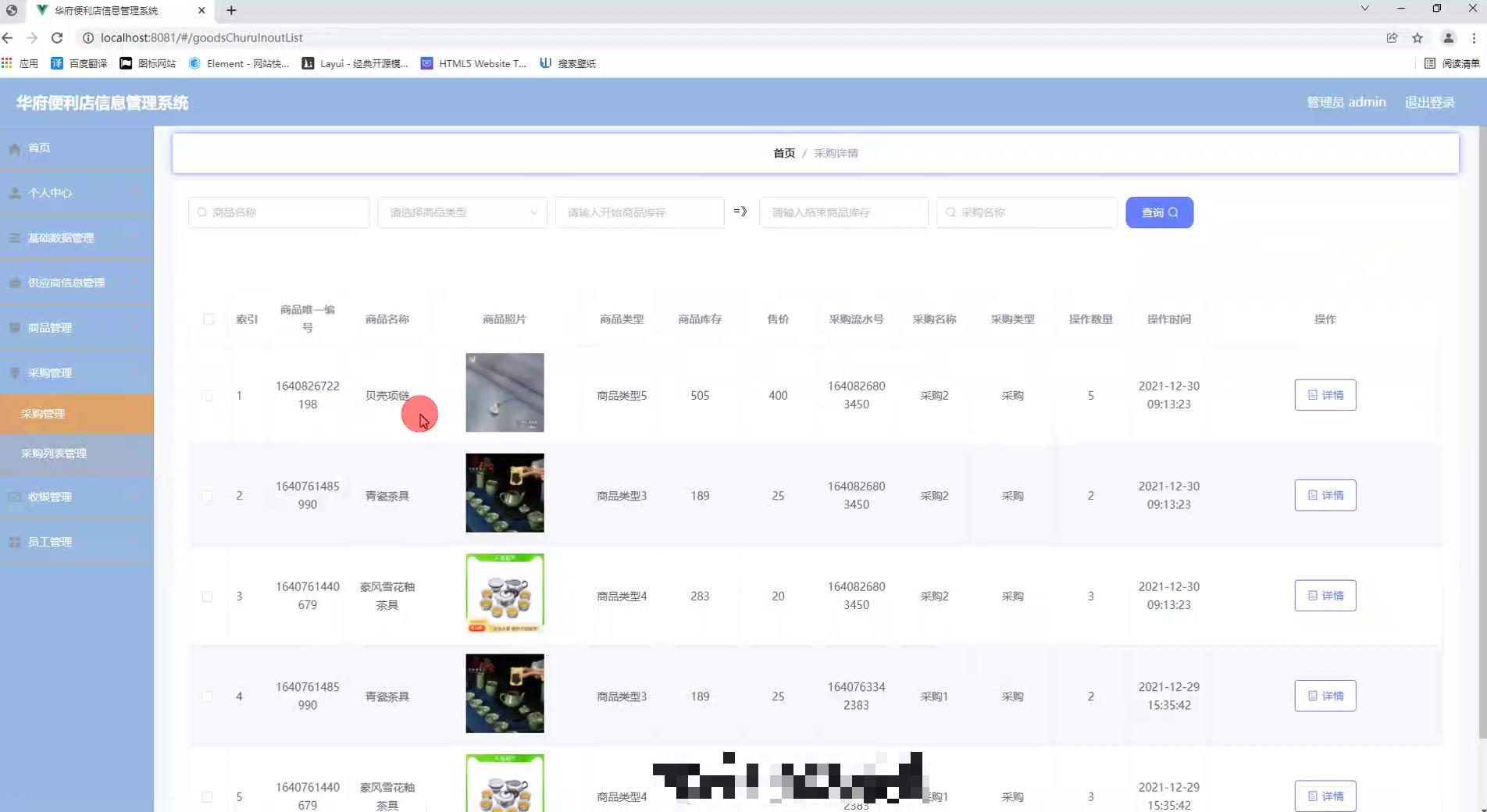Click the 采购管理 parent menu icon
Viewport: 1487px width, 812px height.
[x=14, y=373]
